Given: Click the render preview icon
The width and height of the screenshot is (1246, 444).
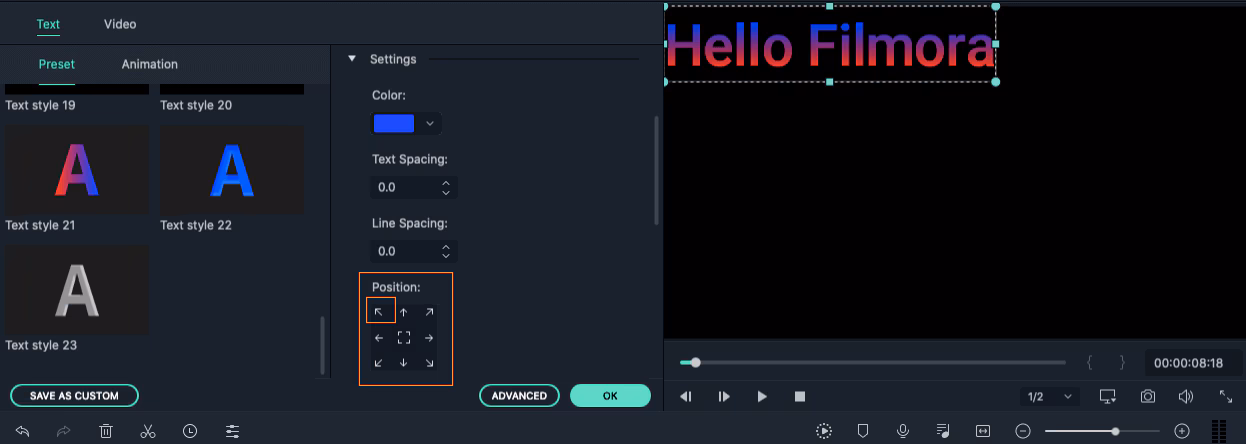Looking at the screenshot, I should (x=823, y=431).
